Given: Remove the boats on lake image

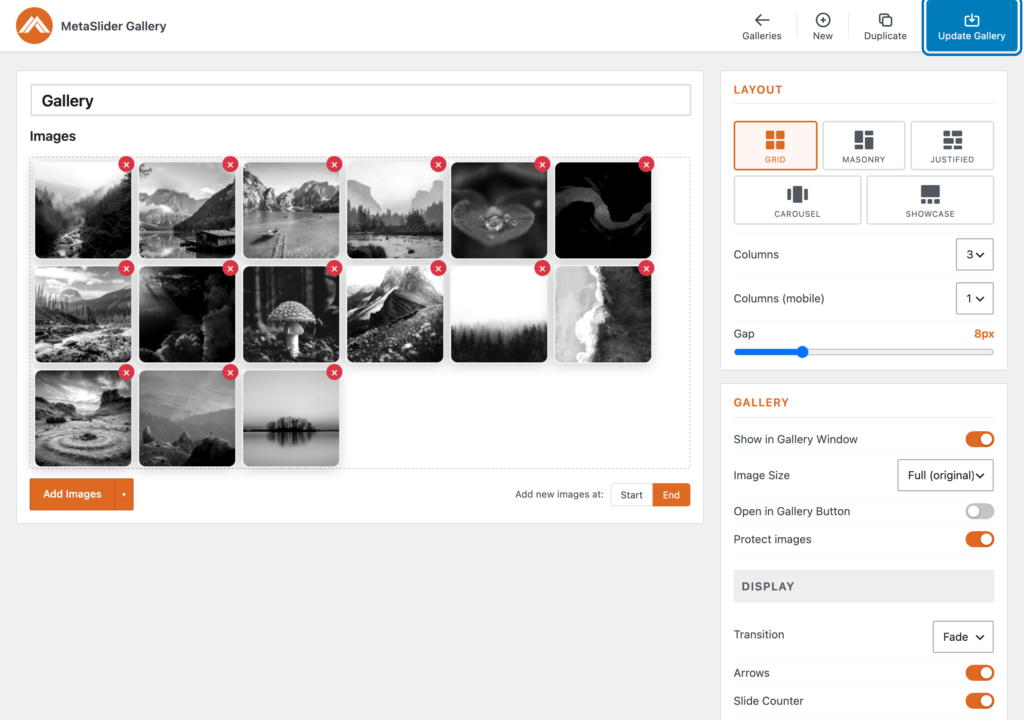Looking at the screenshot, I should 334,165.
